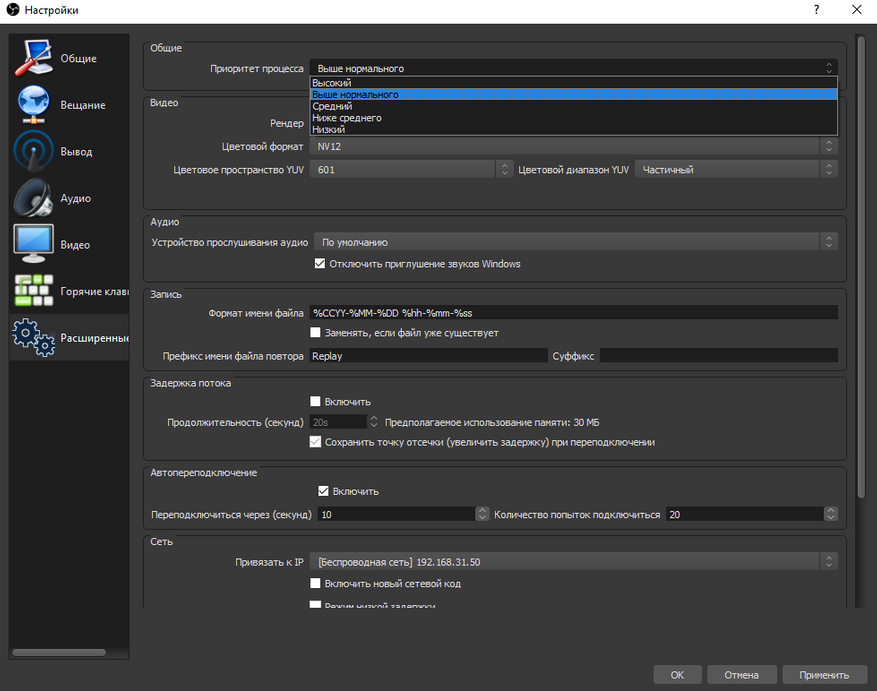877x691 pixels.
Task: Click the sidebar horizontal scrollbar
Action: coord(59,652)
